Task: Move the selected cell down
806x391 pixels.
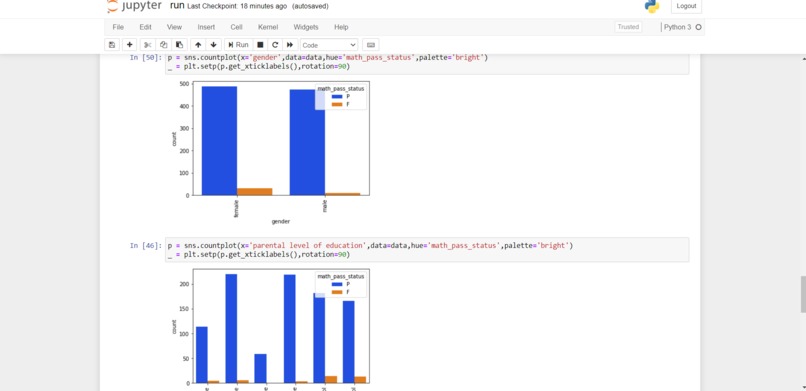Action: [x=213, y=45]
